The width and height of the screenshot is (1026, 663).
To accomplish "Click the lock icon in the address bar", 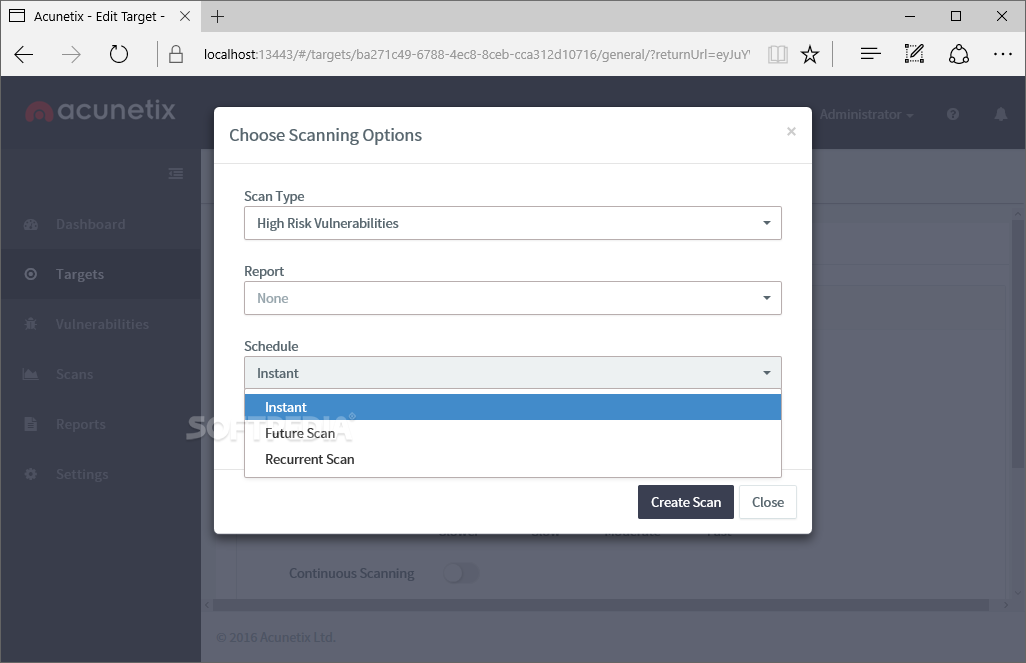I will coord(175,54).
